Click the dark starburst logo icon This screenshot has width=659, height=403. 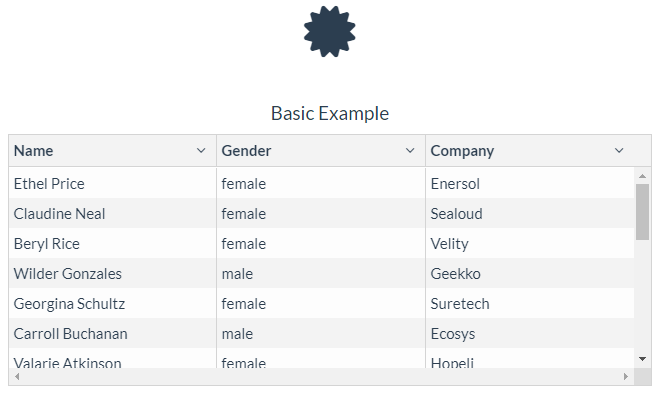click(x=329, y=31)
